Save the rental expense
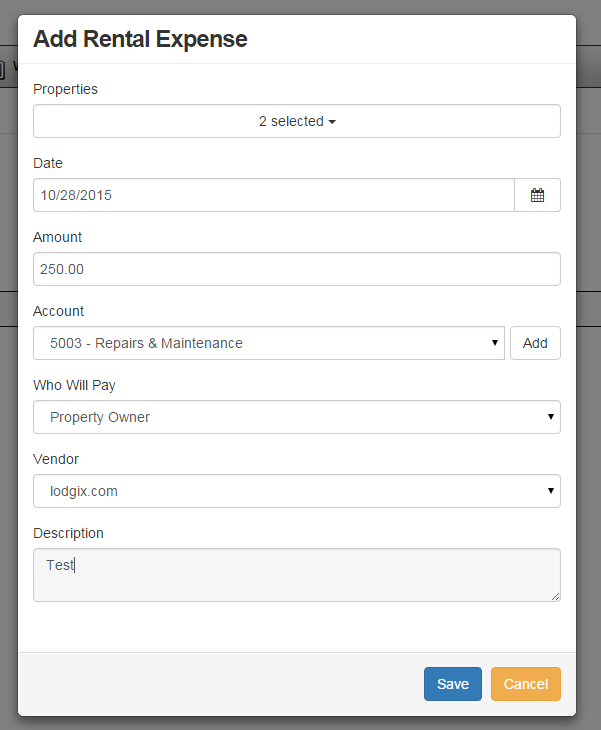 (x=452, y=684)
